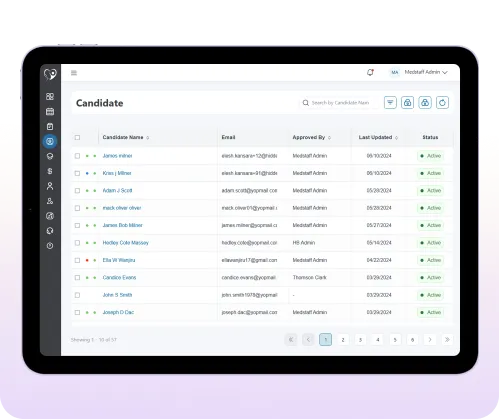
Task: Open the single user icon in sidebar
Action: [x=50, y=186]
